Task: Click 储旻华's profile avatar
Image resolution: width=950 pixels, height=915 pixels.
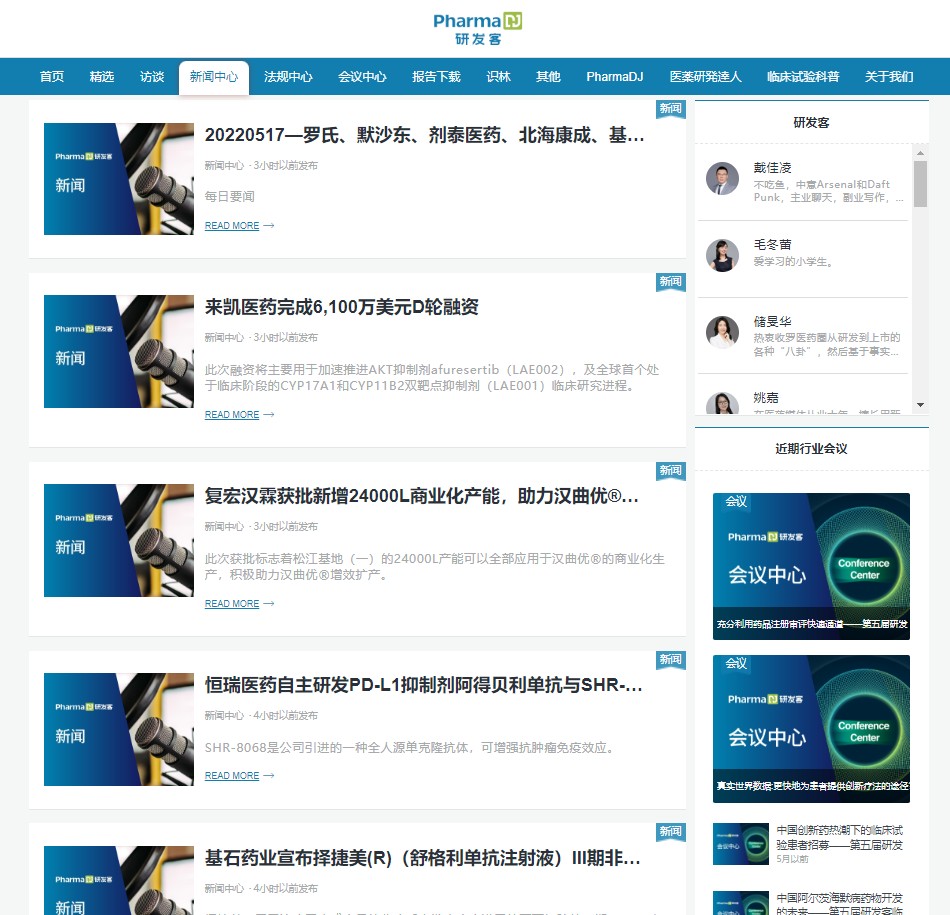Action: tap(722, 332)
